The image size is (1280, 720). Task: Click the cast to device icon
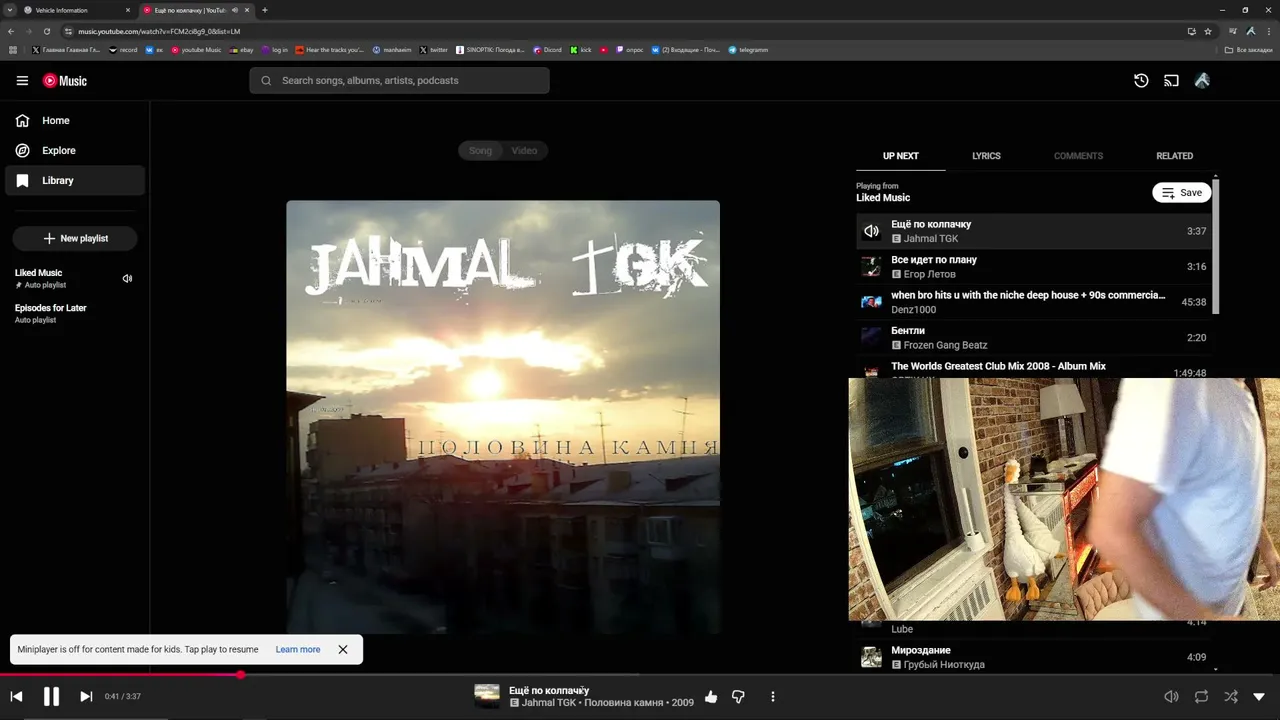[x=1171, y=81]
